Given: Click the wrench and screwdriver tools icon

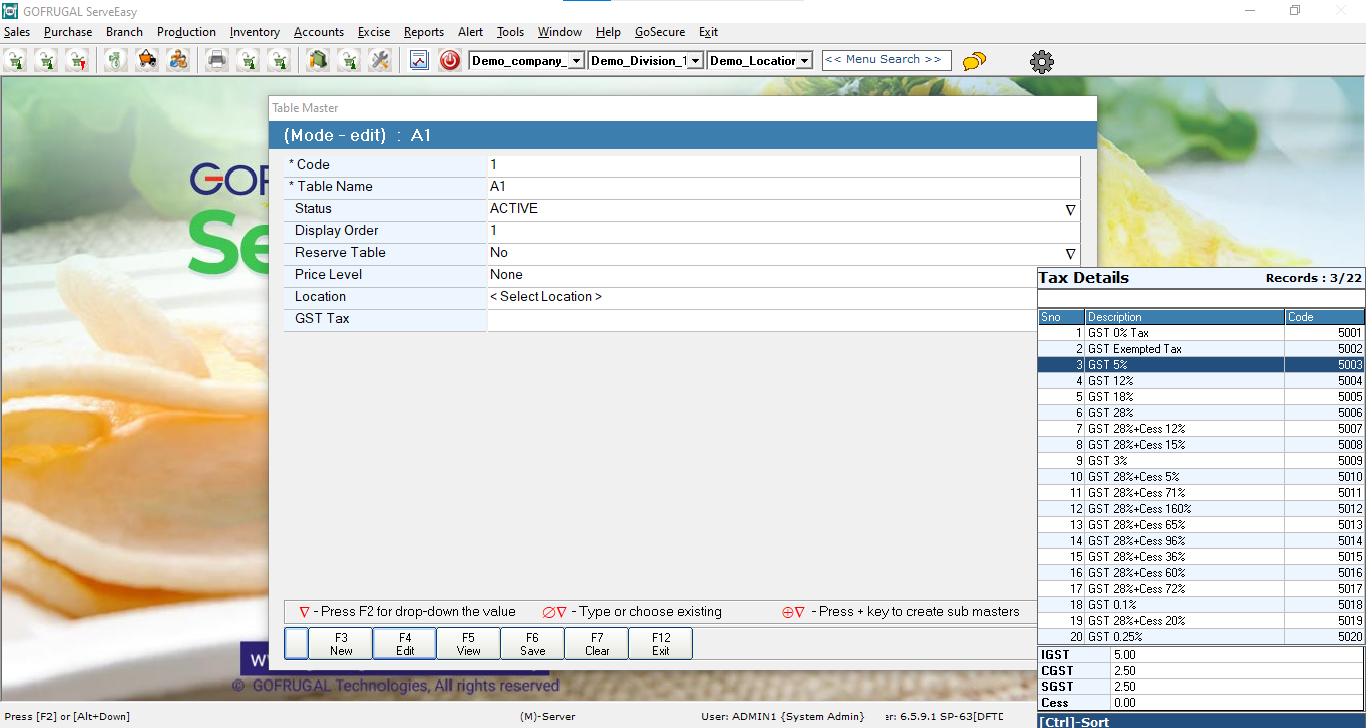Looking at the screenshot, I should tap(379, 60).
